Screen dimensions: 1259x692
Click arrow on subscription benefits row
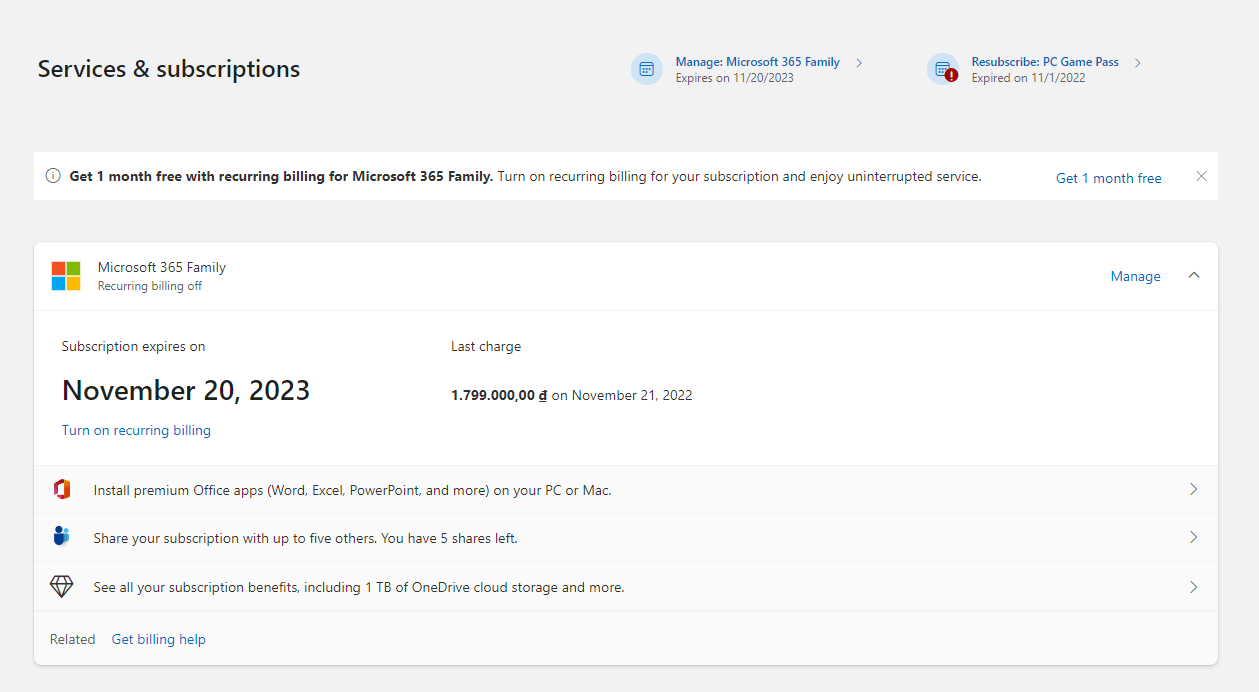(x=1193, y=587)
